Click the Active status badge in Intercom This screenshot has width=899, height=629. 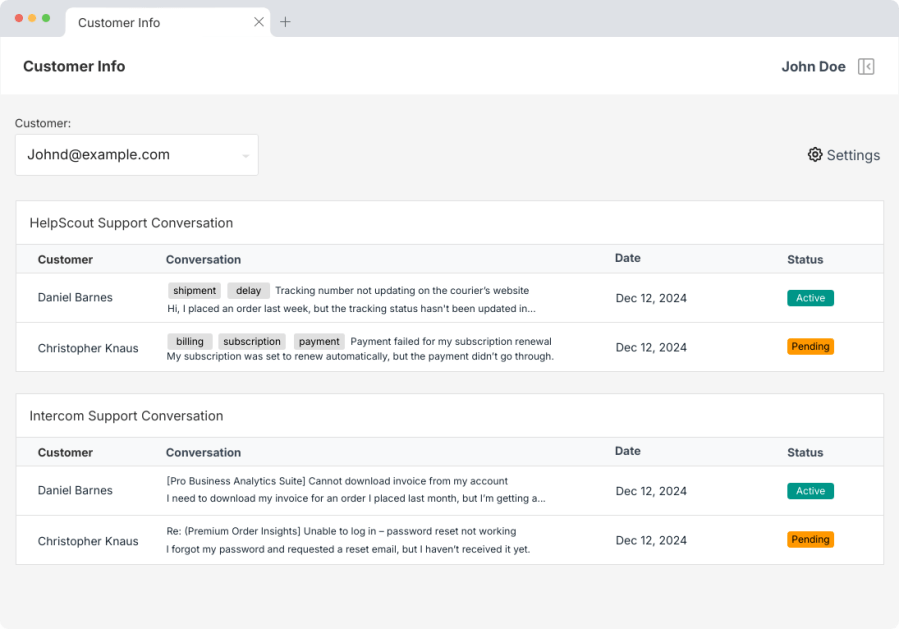click(x=810, y=491)
